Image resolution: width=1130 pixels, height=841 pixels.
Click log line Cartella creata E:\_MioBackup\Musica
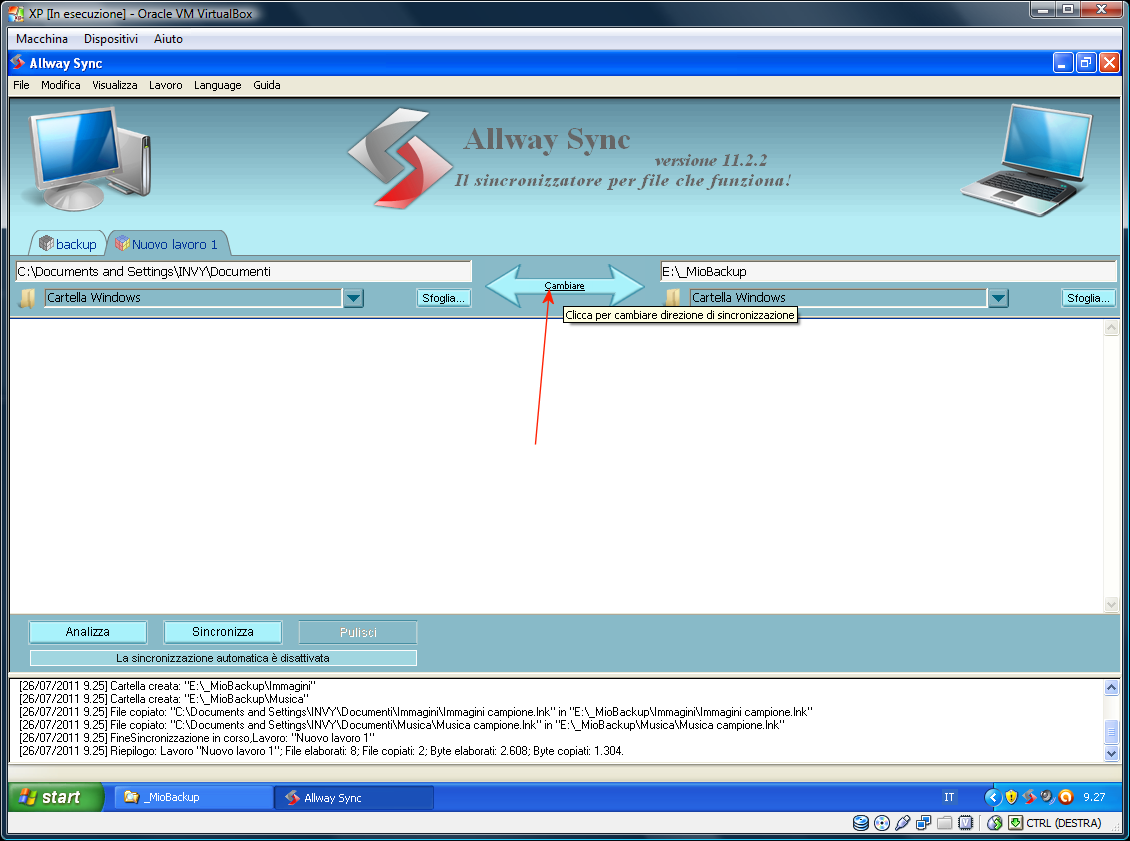164,699
